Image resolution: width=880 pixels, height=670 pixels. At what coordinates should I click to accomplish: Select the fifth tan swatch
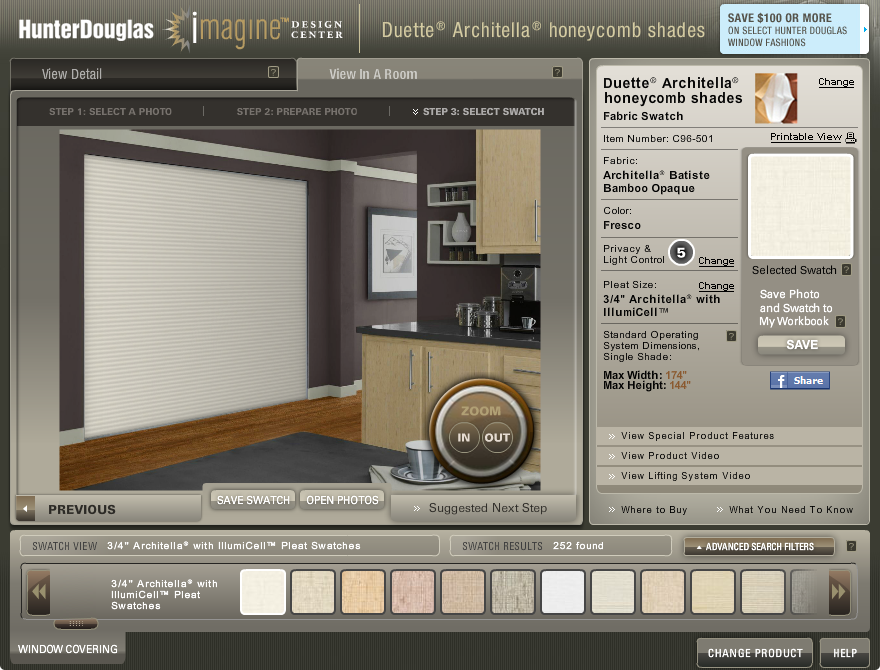click(463, 592)
